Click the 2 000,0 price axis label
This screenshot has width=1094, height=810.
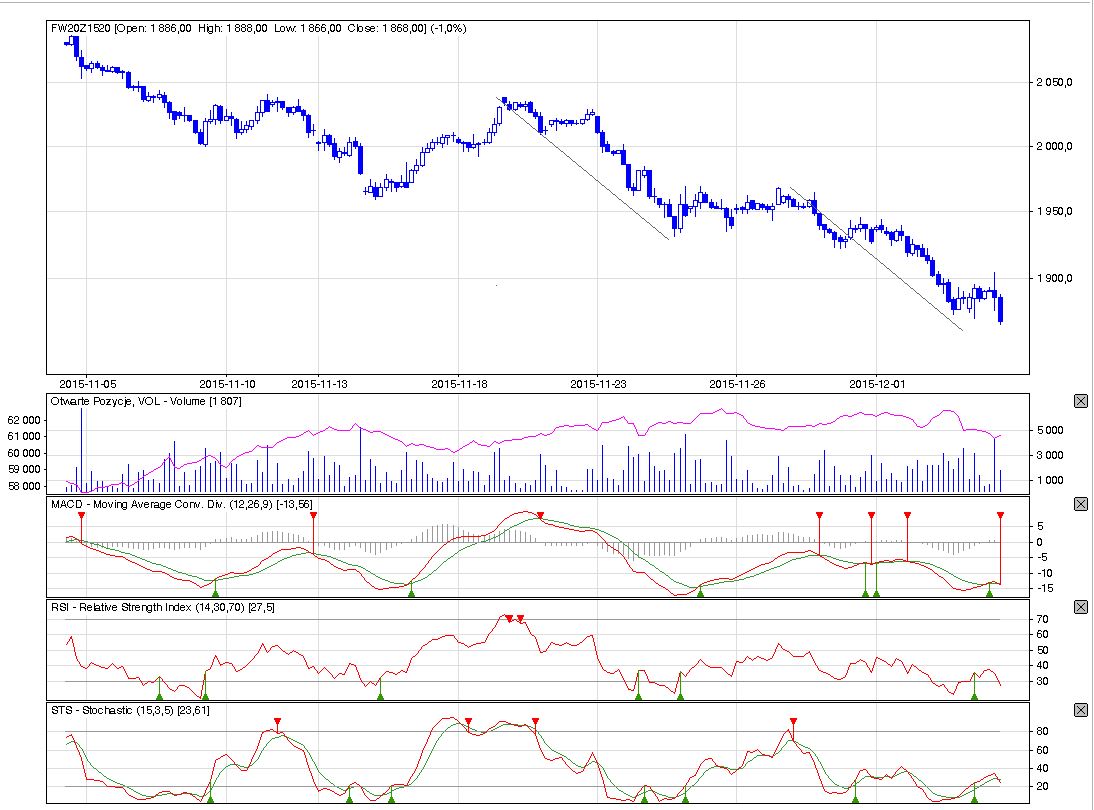(x=1053, y=147)
